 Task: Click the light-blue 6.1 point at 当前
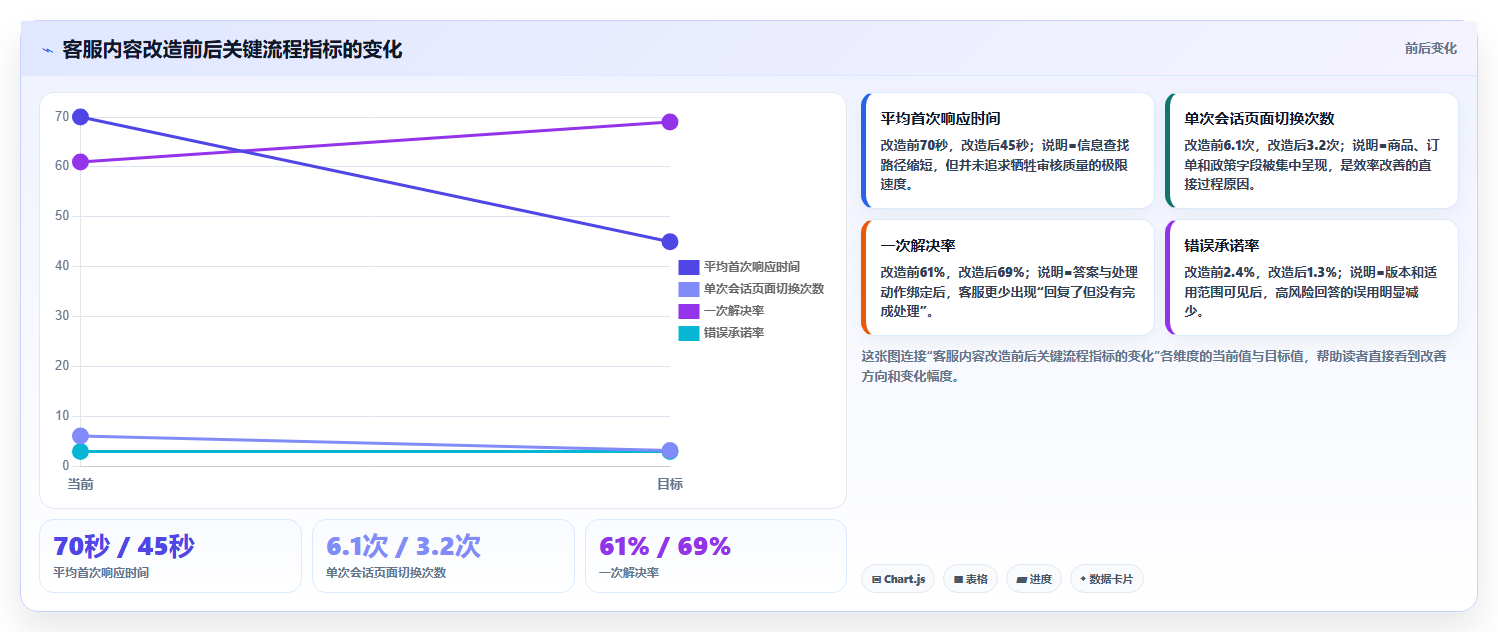pos(81,436)
